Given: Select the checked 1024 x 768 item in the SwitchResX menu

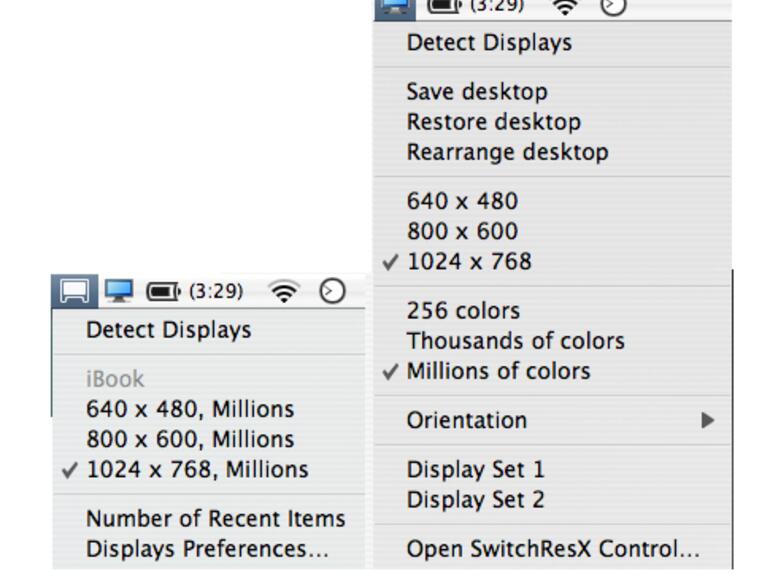Looking at the screenshot, I should coord(469,261).
